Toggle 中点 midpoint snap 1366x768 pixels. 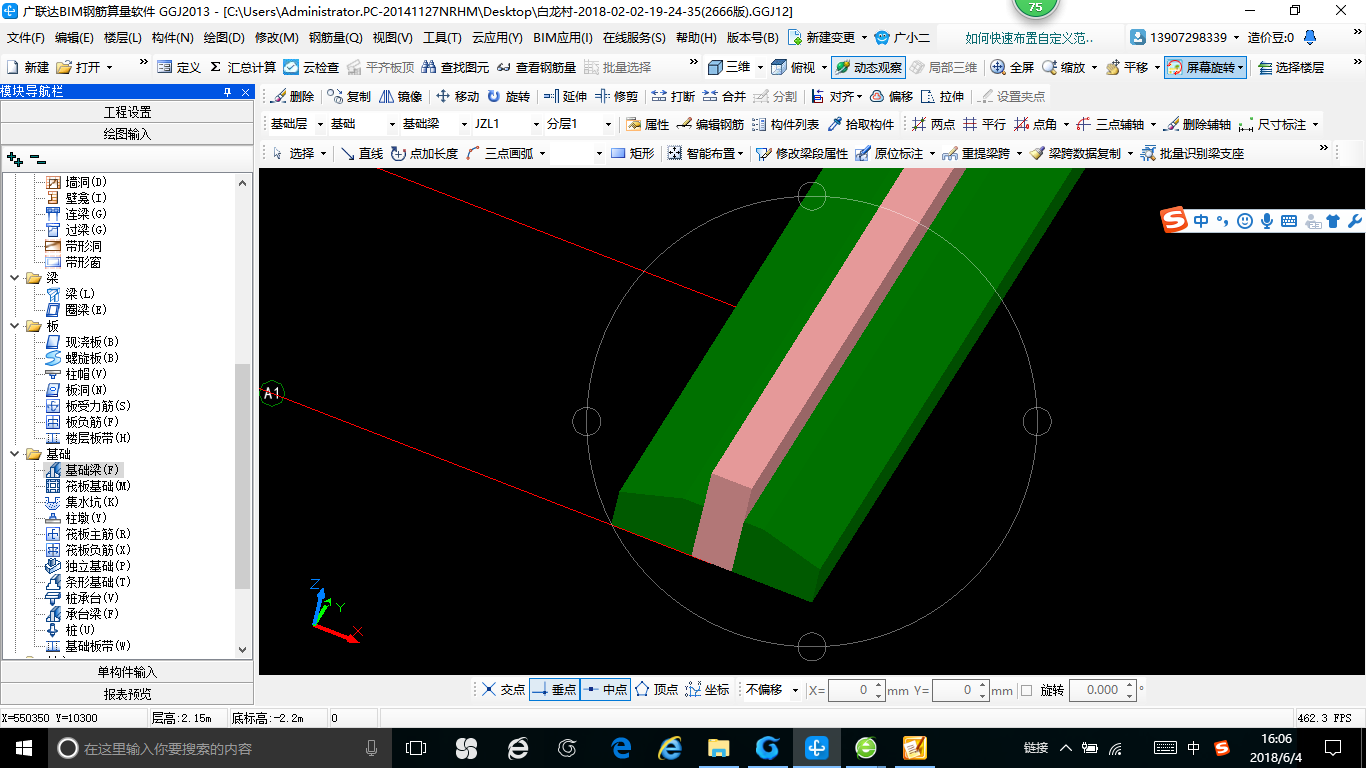pos(606,690)
